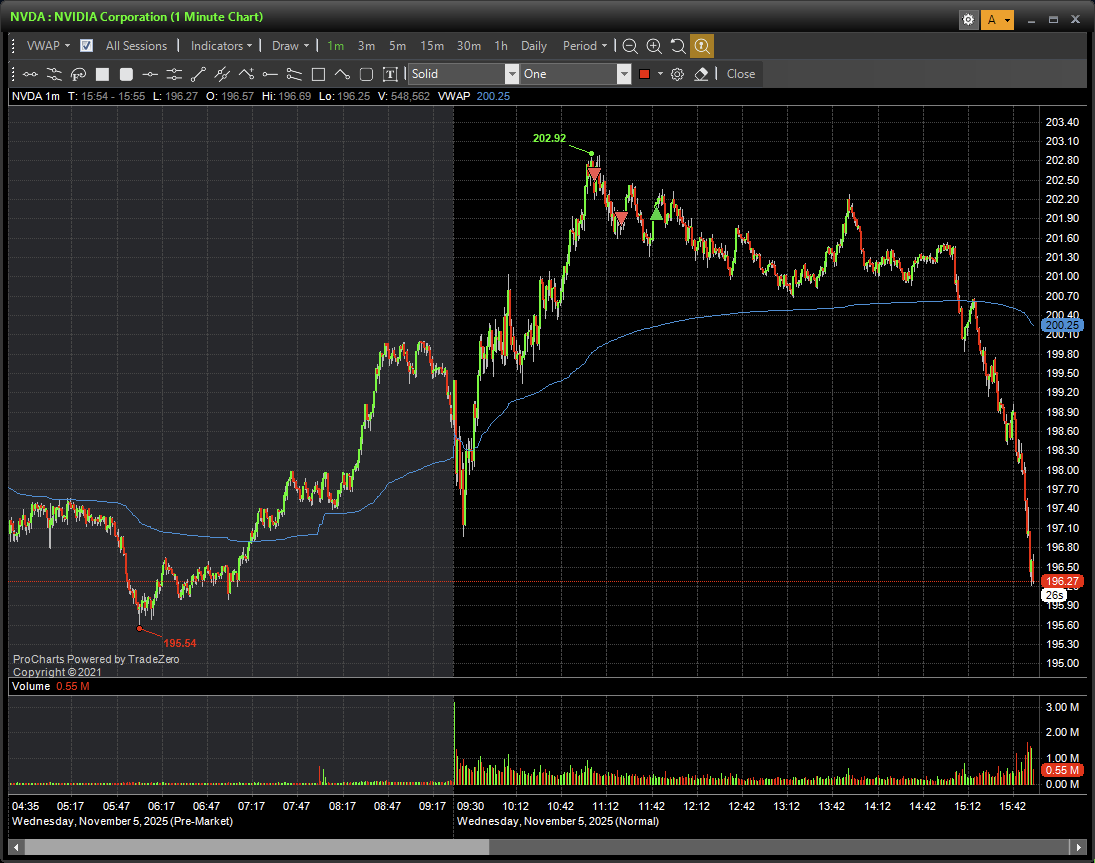
Task: Click the second red sell marker near 11:20
Action: pyautogui.click(x=621, y=219)
